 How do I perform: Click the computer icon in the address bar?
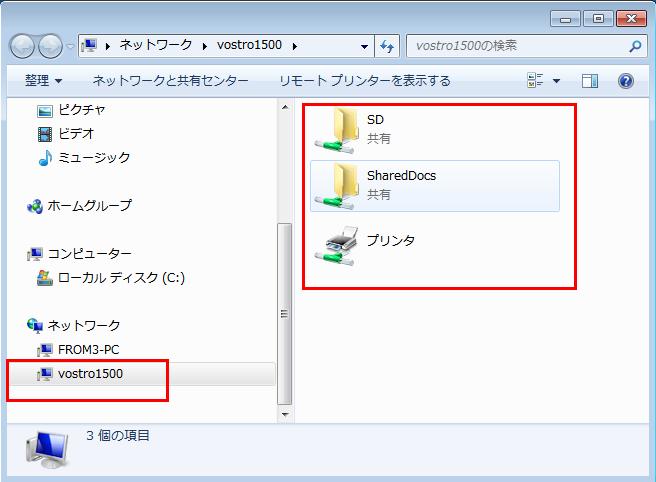(89, 45)
